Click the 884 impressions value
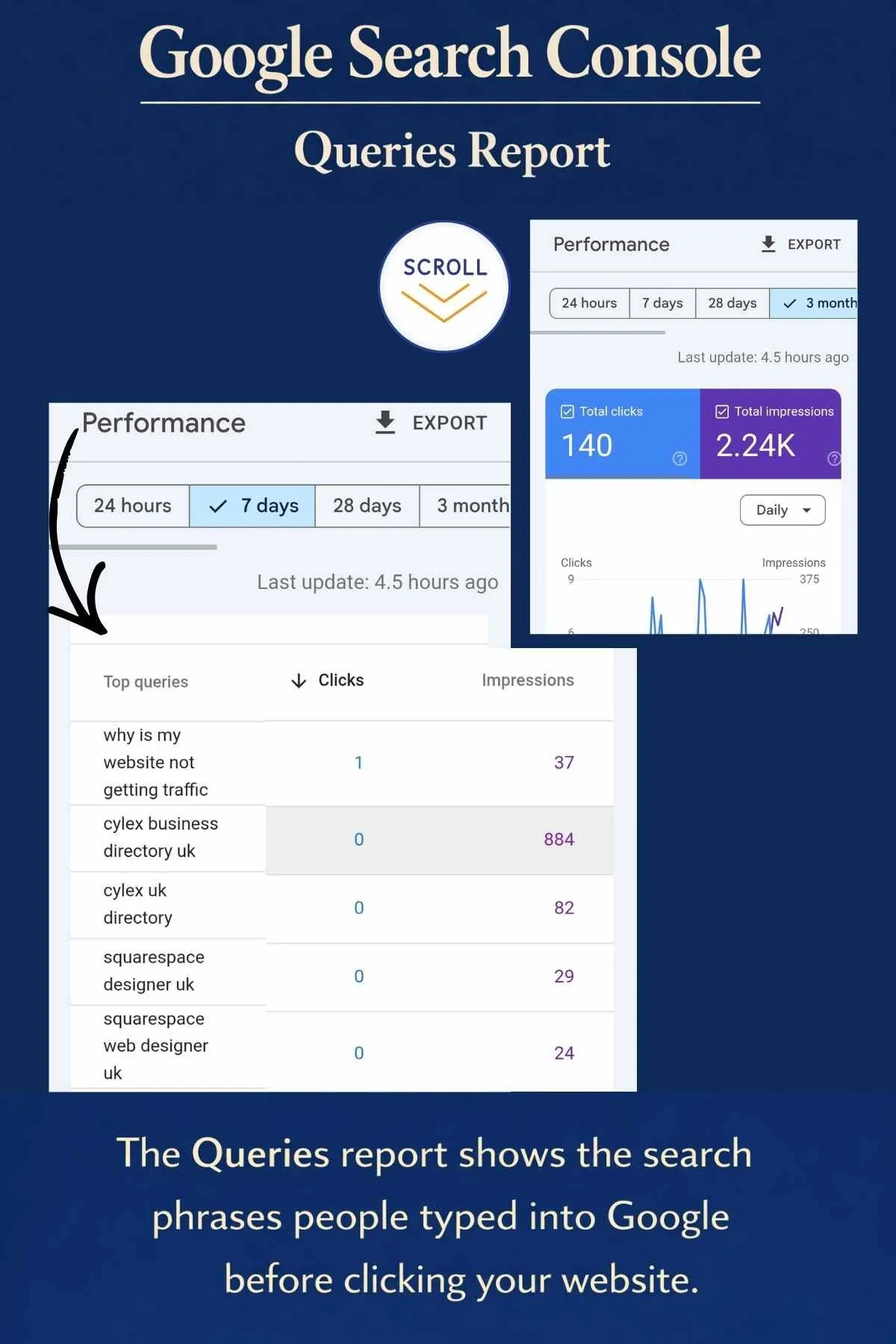The width and height of the screenshot is (896, 1344). [559, 839]
